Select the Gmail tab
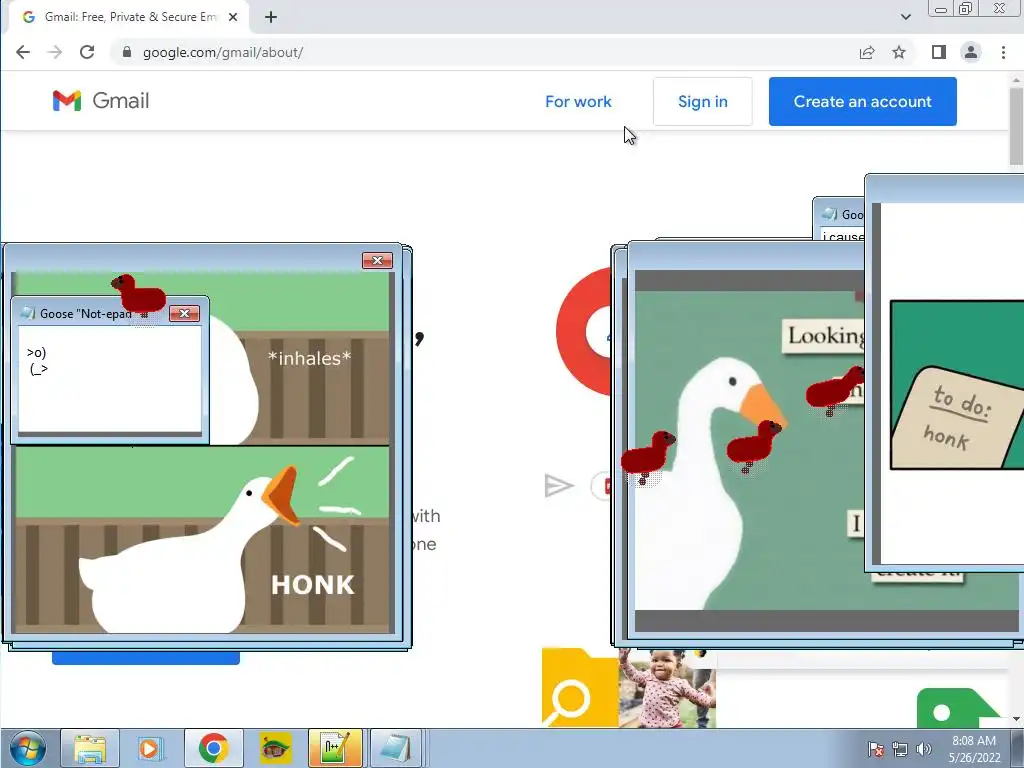Viewport: 1024px width, 768px height. 128,17
